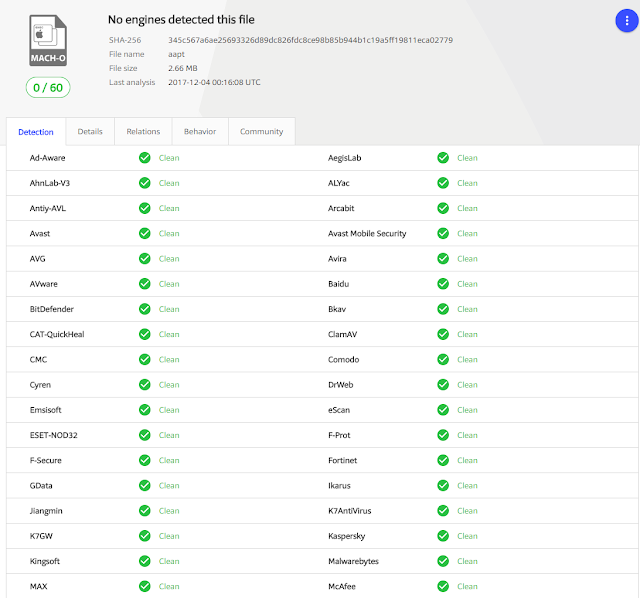Click the file size value '2.66 MB'
640x598 pixels.
[183, 68]
